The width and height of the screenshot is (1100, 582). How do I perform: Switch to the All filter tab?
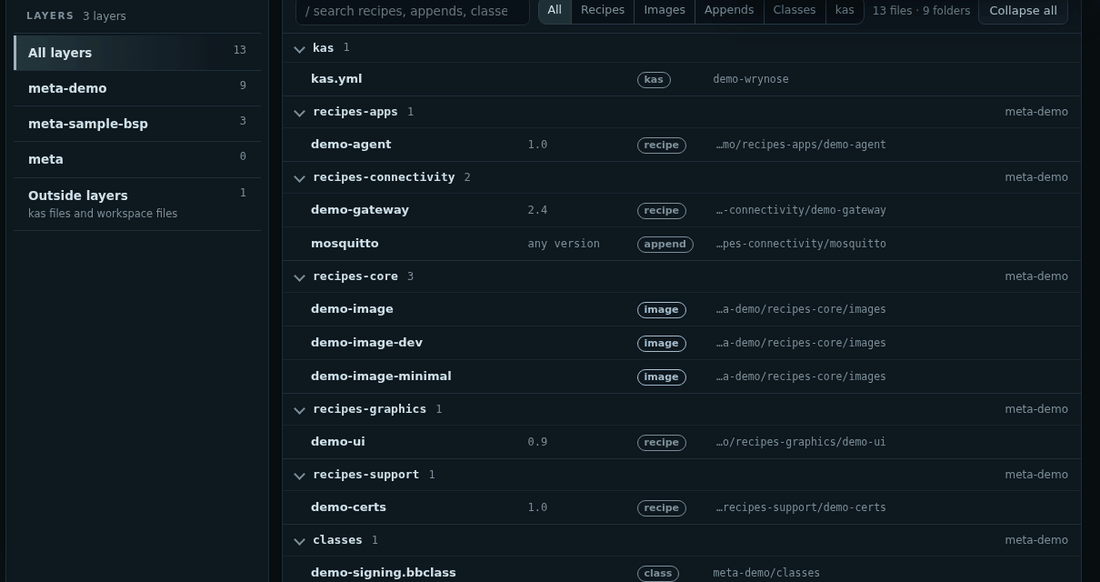pos(554,11)
